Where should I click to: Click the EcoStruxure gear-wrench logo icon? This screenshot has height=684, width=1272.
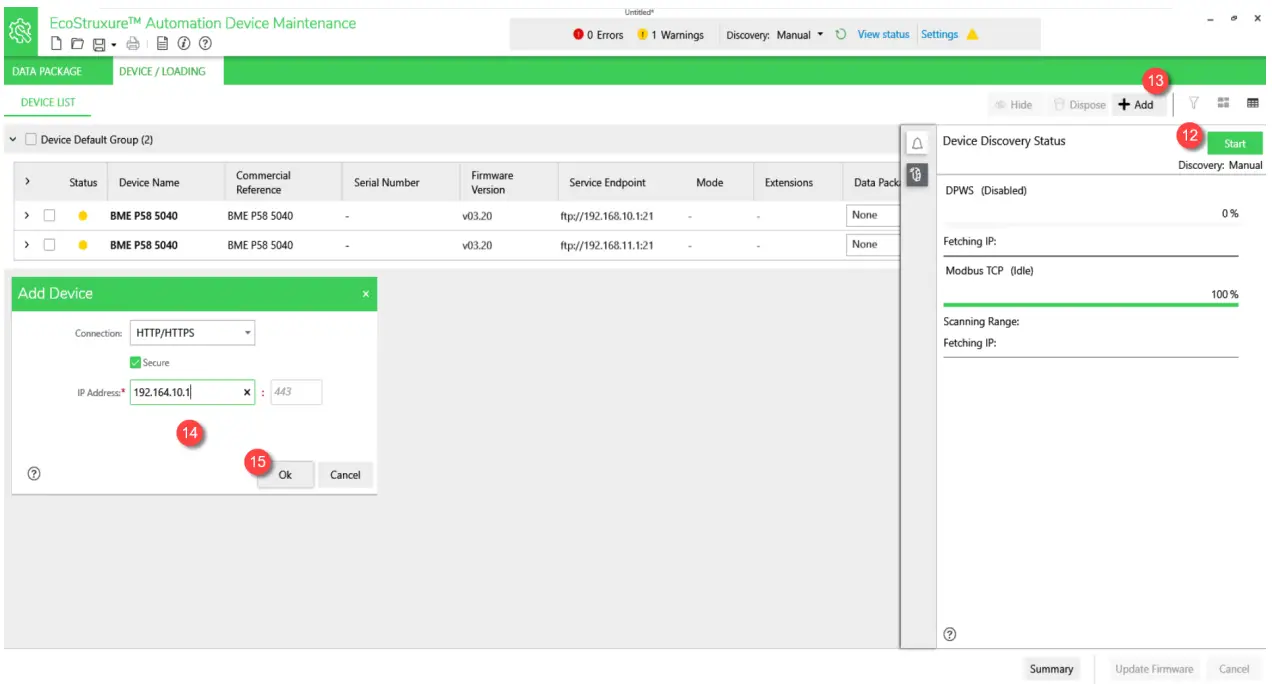[20, 32]
